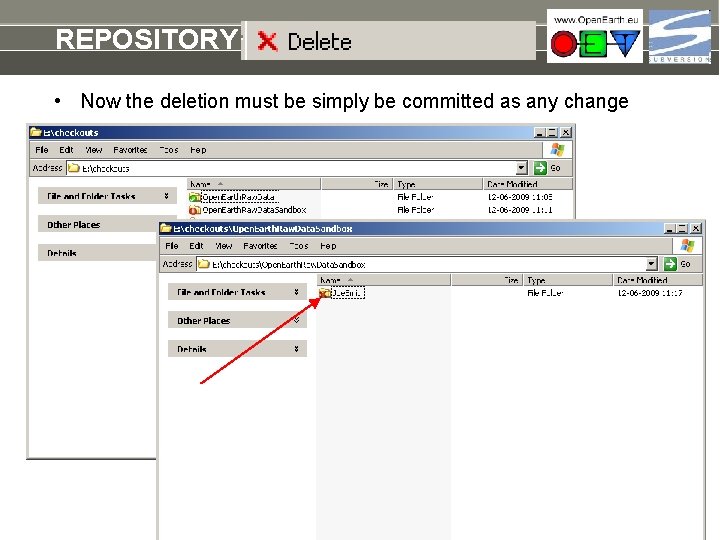
Task: Open Edit menu in OpenEarthRawDataSandbox window
Action: (x=196, y=246)
